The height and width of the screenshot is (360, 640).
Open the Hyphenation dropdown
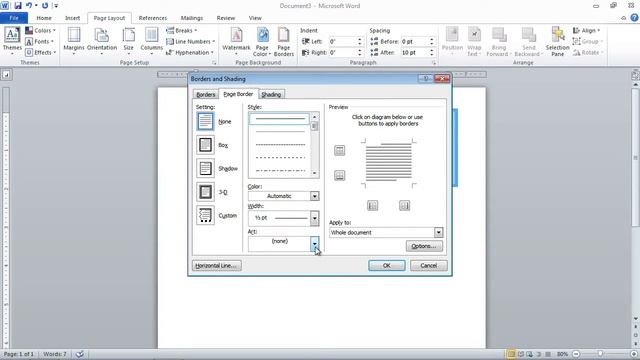coord(190,52)
